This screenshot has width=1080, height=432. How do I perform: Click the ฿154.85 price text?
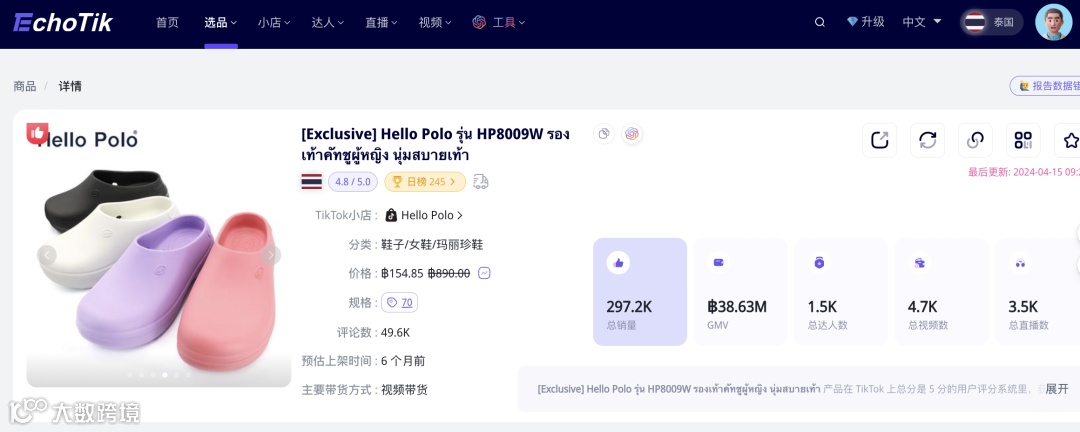[402, 274]
